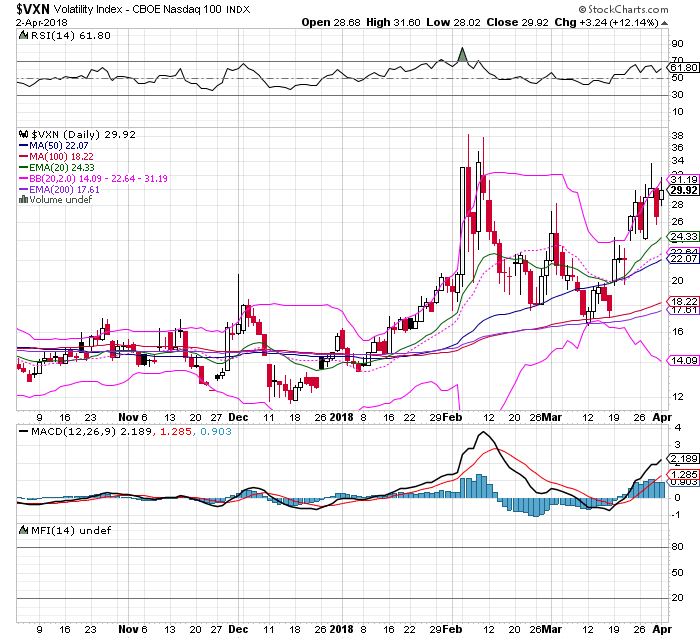Select the MA(50) blue line swatch
Image resolution: width=700 pixels, height=639 pixels.
[x=23, y=146]
